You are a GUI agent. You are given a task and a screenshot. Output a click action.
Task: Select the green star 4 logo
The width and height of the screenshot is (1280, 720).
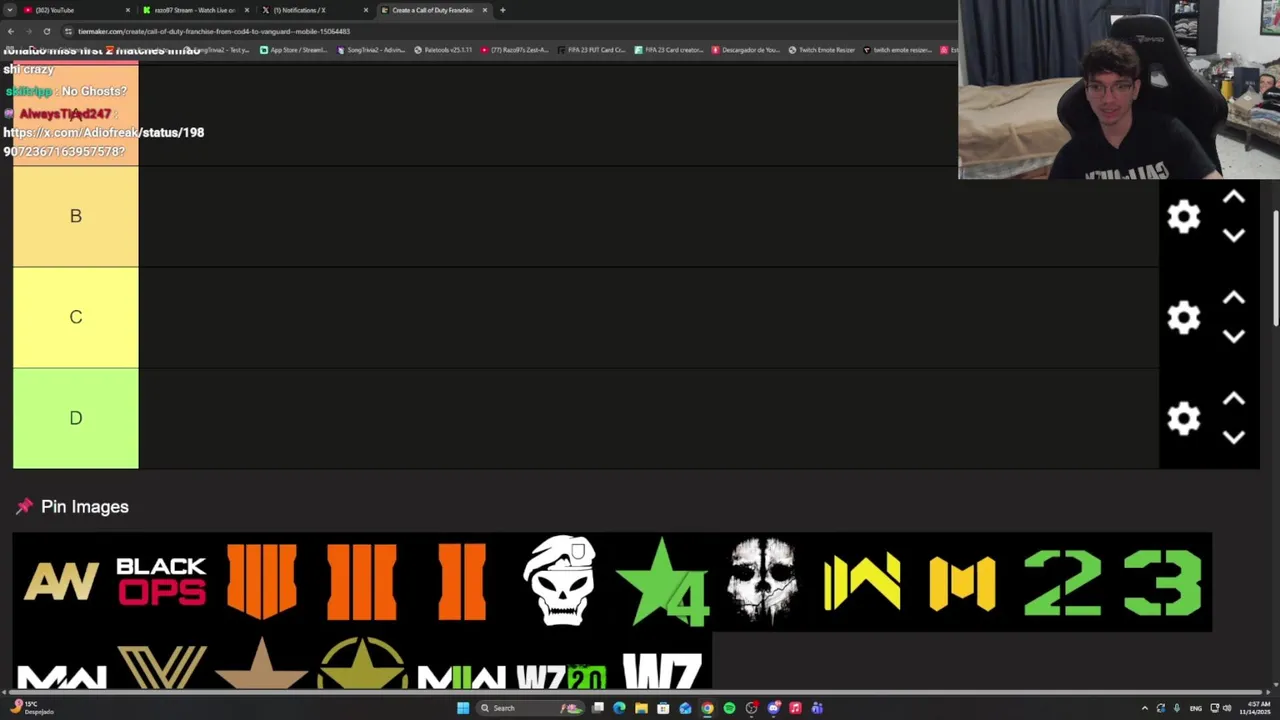(x=662, y=582)
